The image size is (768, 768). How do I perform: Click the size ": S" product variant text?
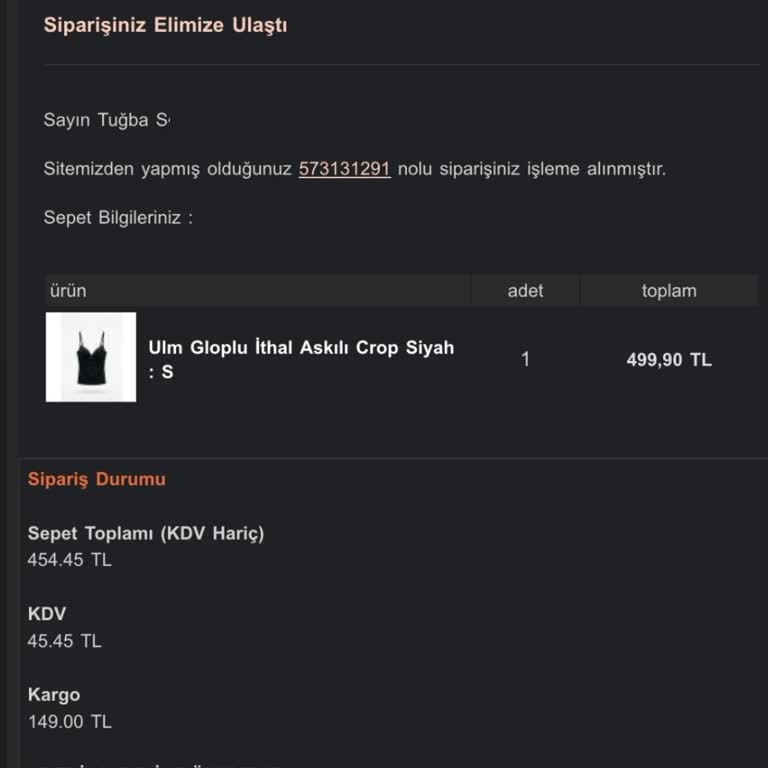(x=161, y=372)
